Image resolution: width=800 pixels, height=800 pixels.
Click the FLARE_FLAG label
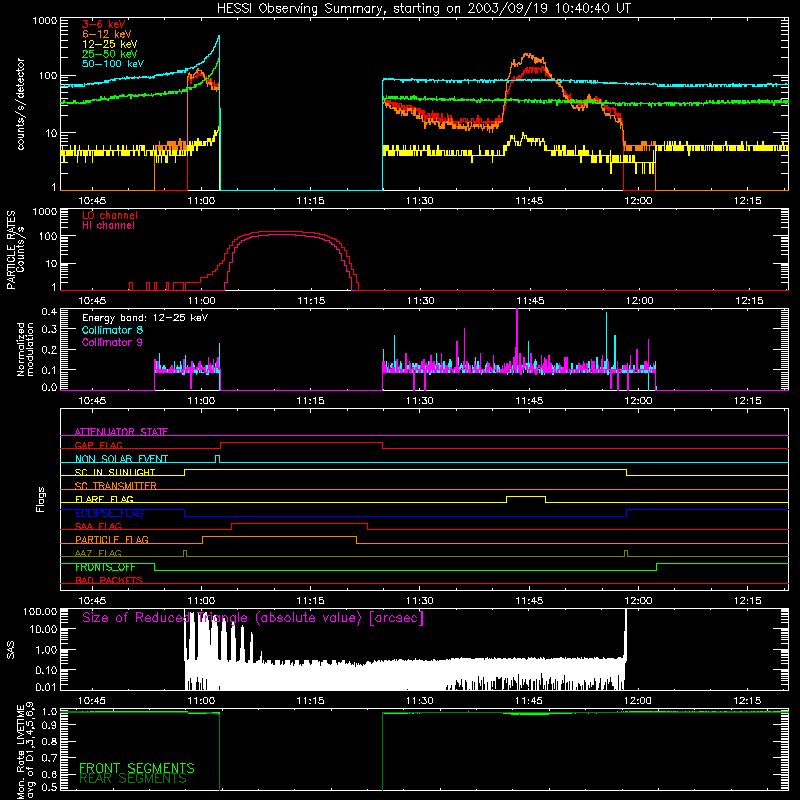click(104, 499)
